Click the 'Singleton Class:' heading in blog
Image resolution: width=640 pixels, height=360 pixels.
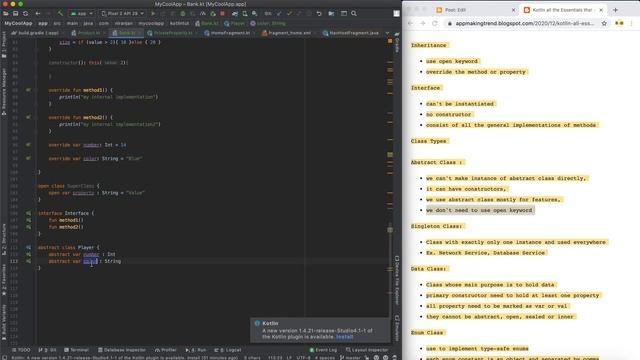[x=437, y=226]
